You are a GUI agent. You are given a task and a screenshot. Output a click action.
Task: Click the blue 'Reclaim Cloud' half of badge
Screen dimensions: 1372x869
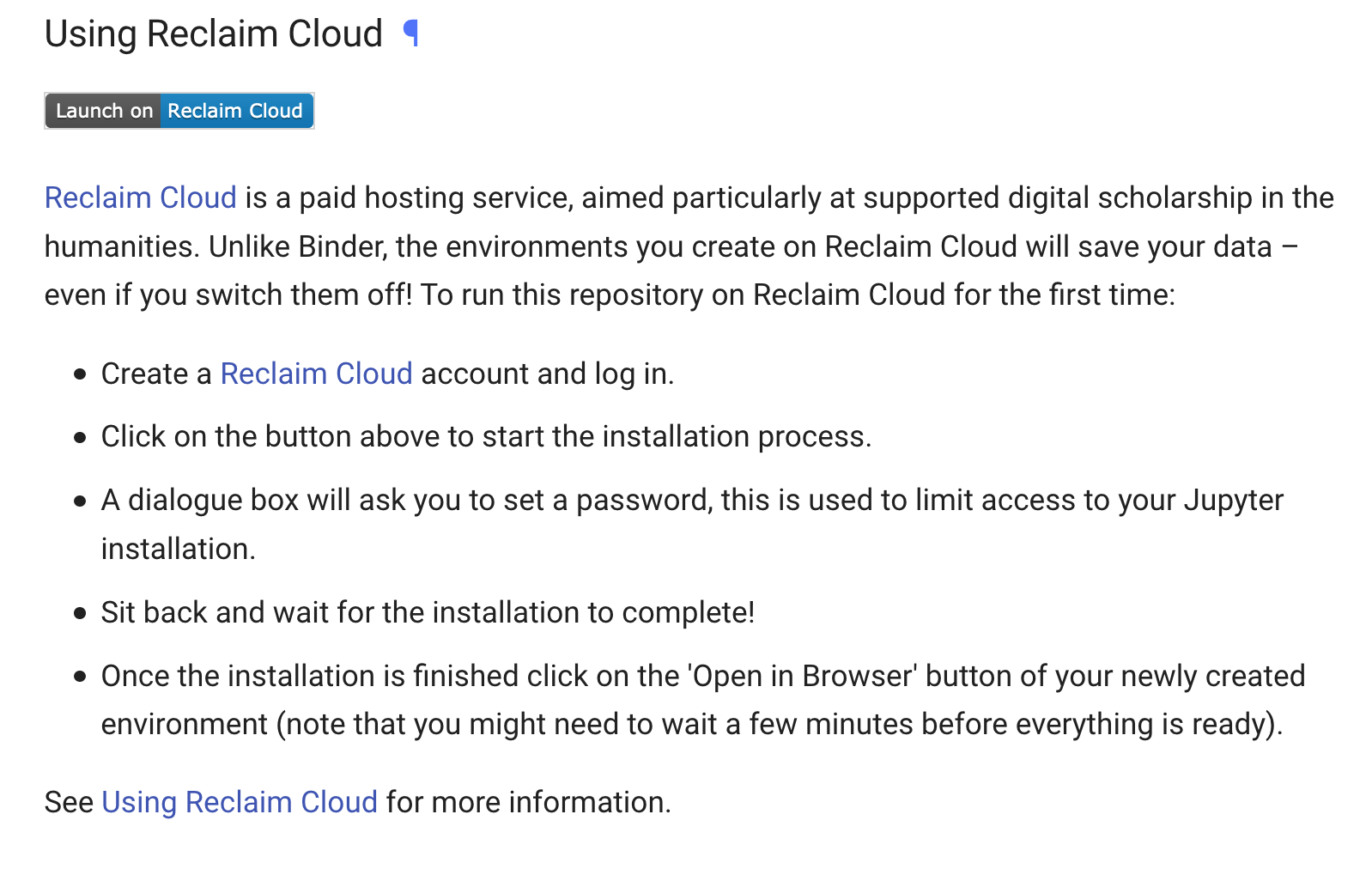pos(236,111)
